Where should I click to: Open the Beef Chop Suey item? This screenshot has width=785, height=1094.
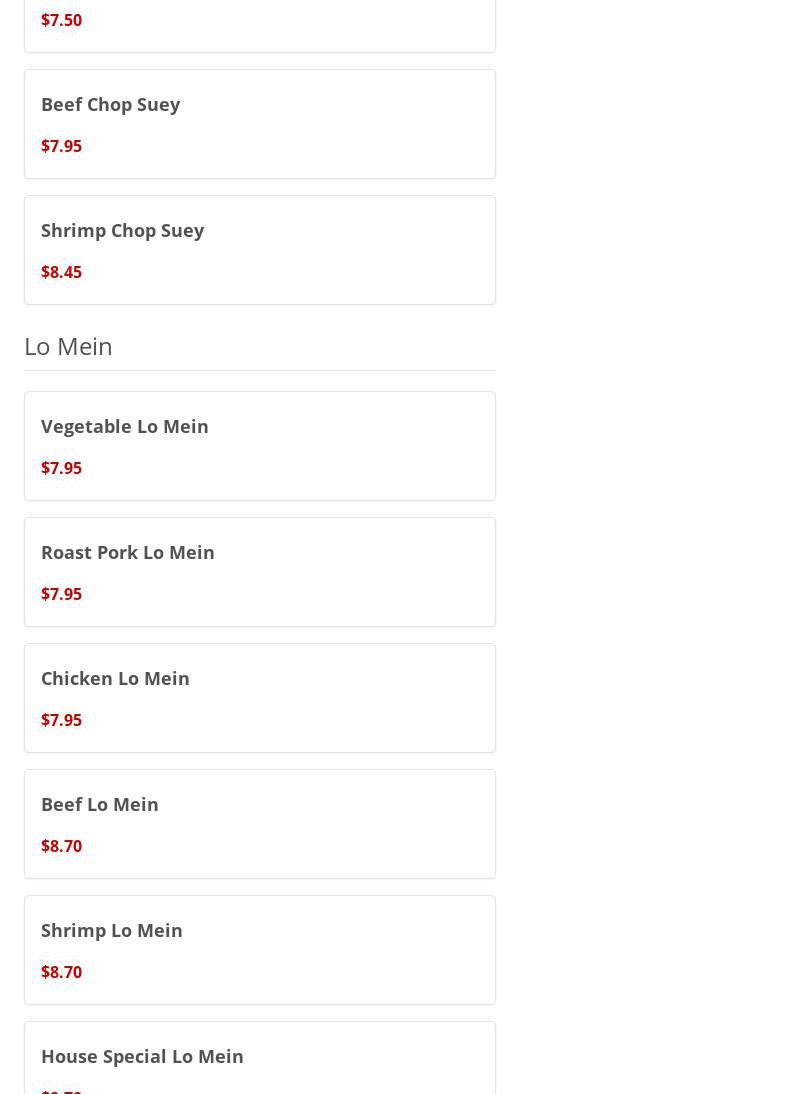coord(110,104)
